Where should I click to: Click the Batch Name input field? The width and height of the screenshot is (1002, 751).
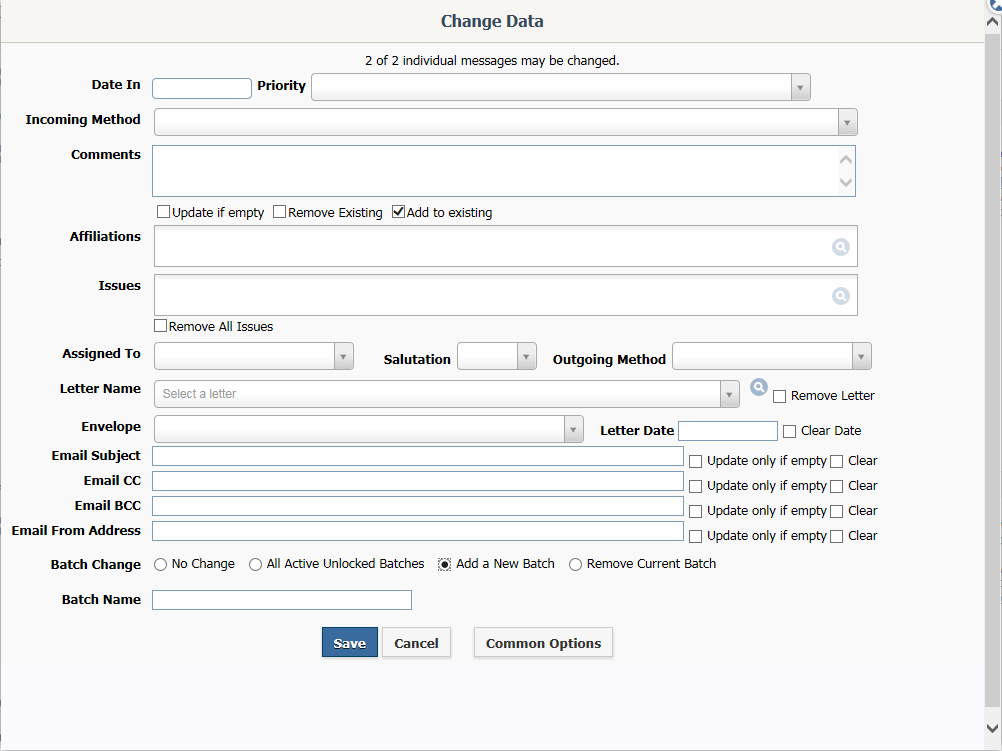(x=282, y=600)
